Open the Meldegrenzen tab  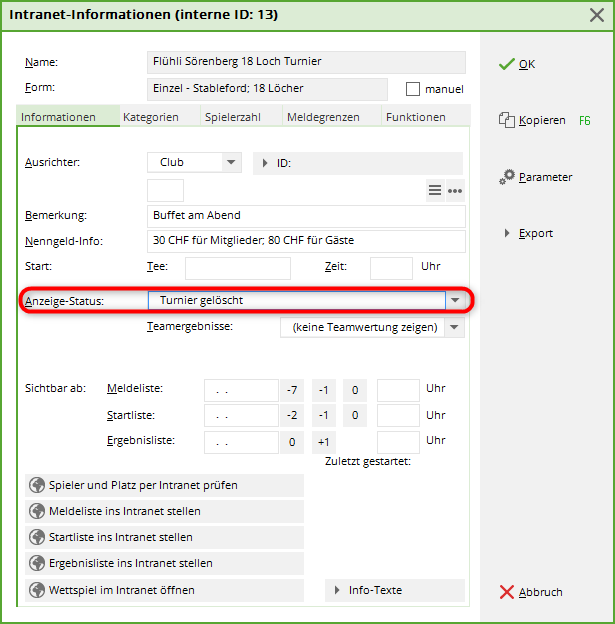point(332,116)
